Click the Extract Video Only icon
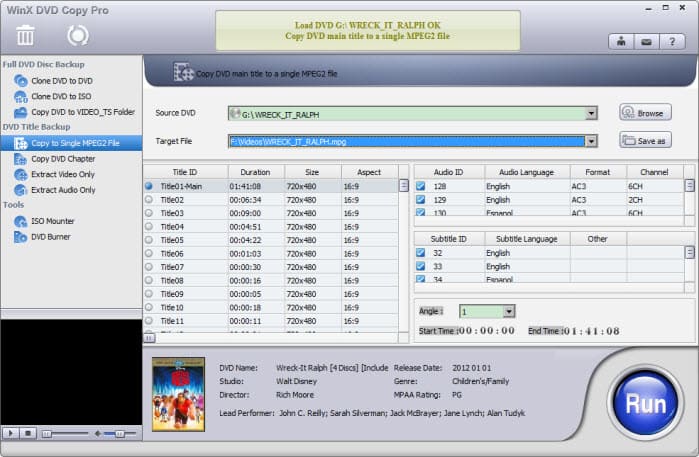Screen dimensions: 699x457 click(x=21, y=174)
